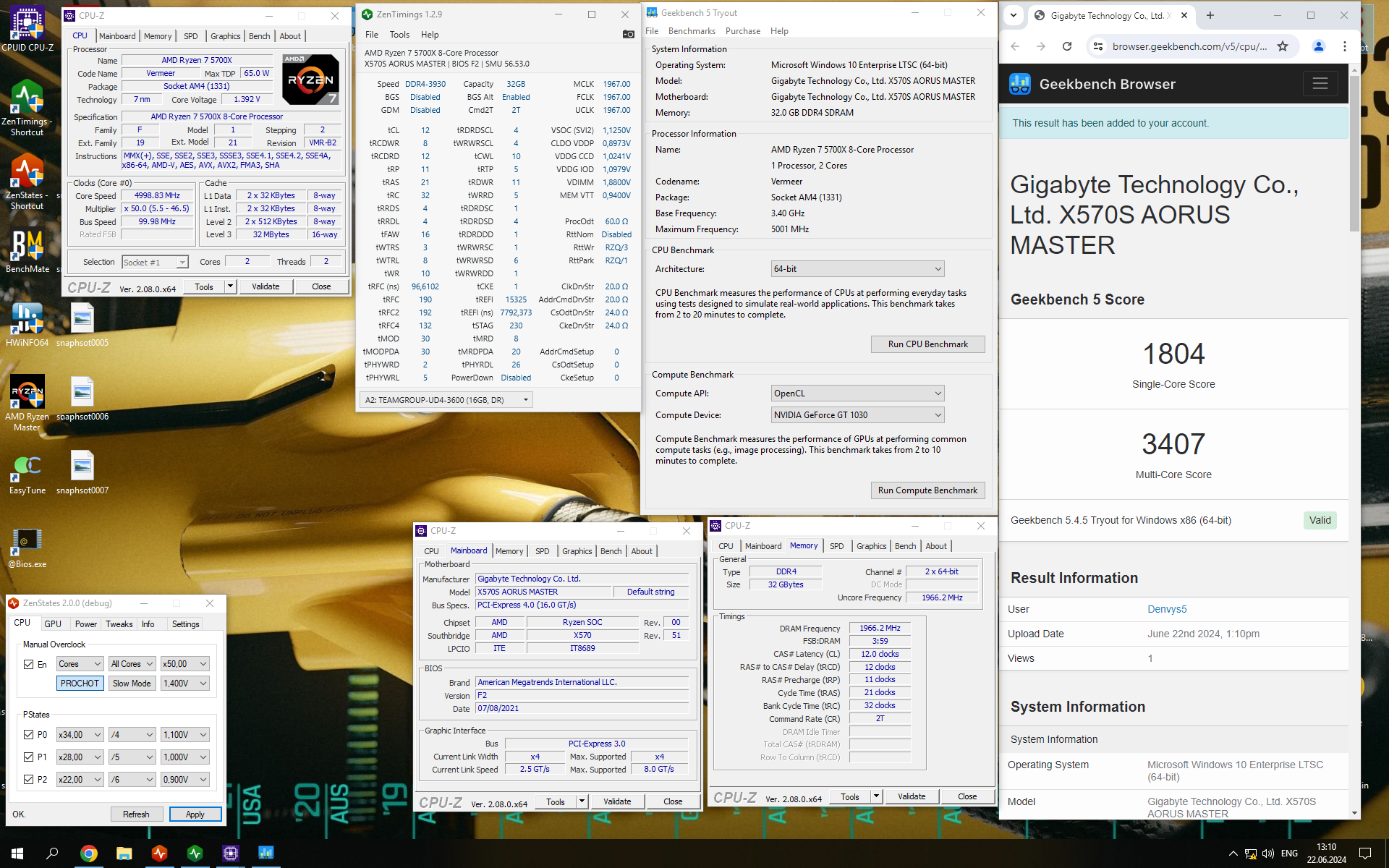Viewport: 1389px width, 868px height.
Task: Open taskbar search icon
Action: tap(52, 854)
